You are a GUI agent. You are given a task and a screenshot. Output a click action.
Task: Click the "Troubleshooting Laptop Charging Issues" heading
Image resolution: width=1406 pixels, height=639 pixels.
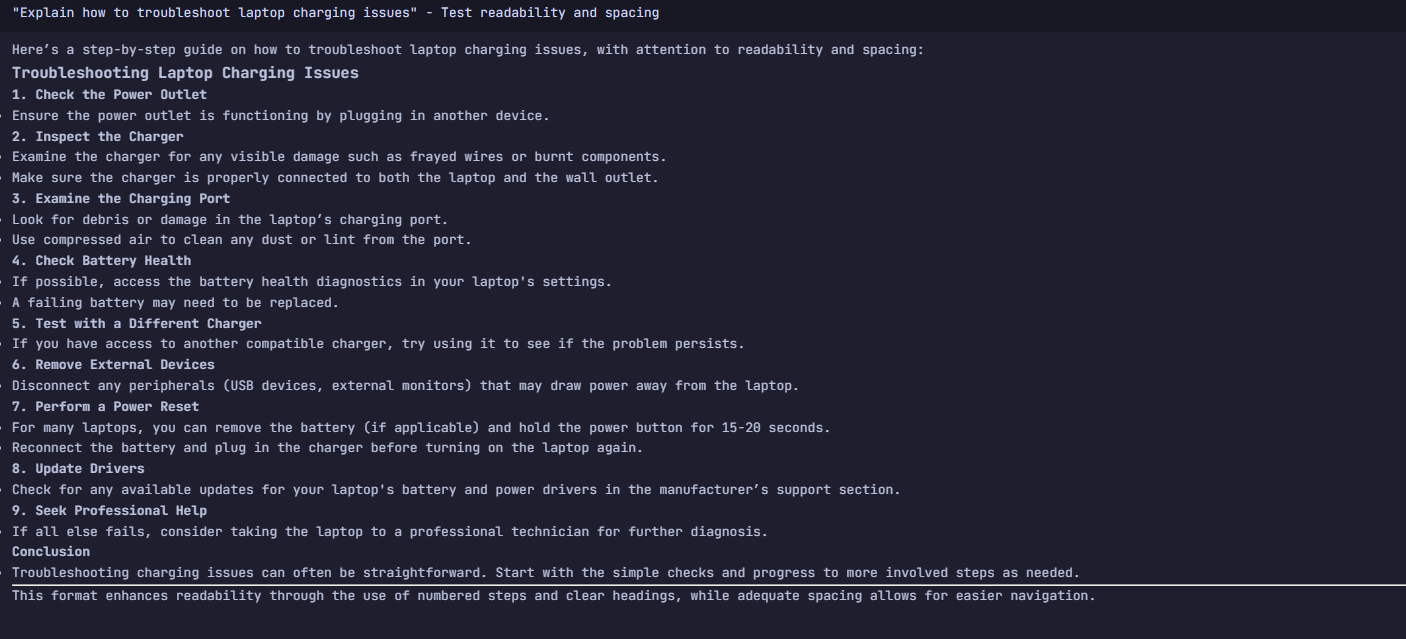click(x=185, y=73)
